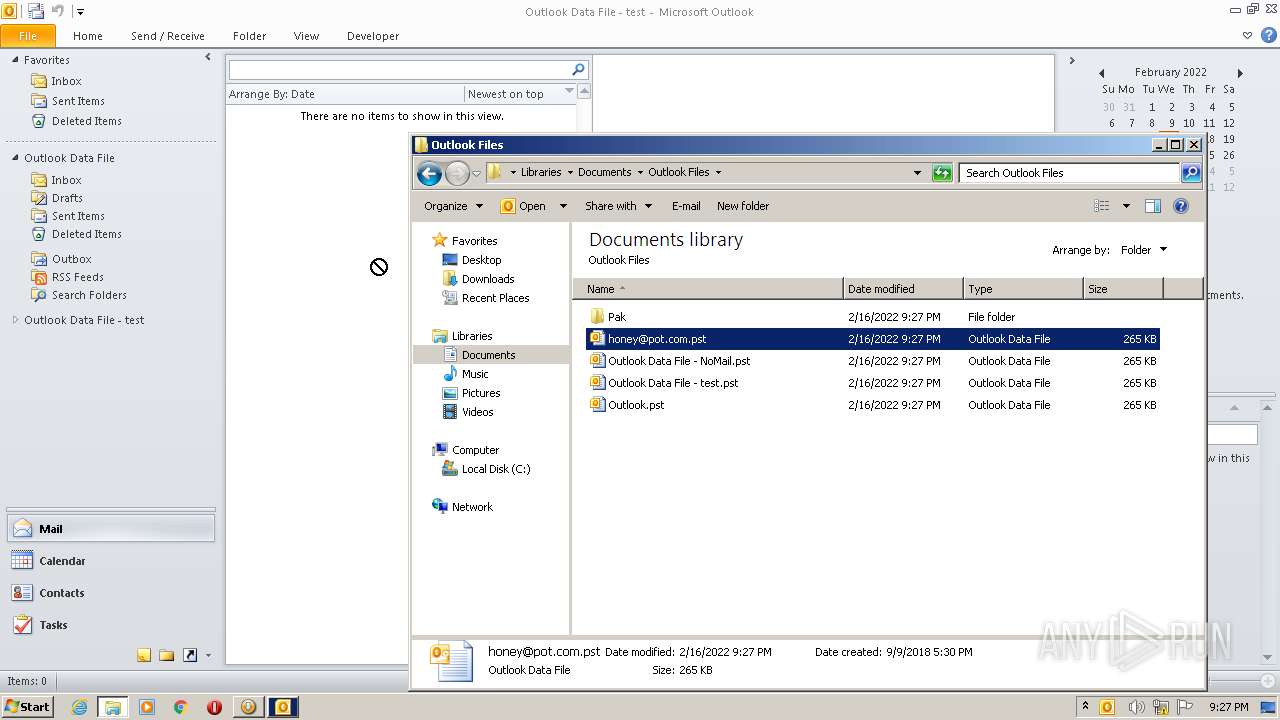Open Downloads in Explorer Favorites
This screenshot has height=720, width=1280.
tap(488, 279)
